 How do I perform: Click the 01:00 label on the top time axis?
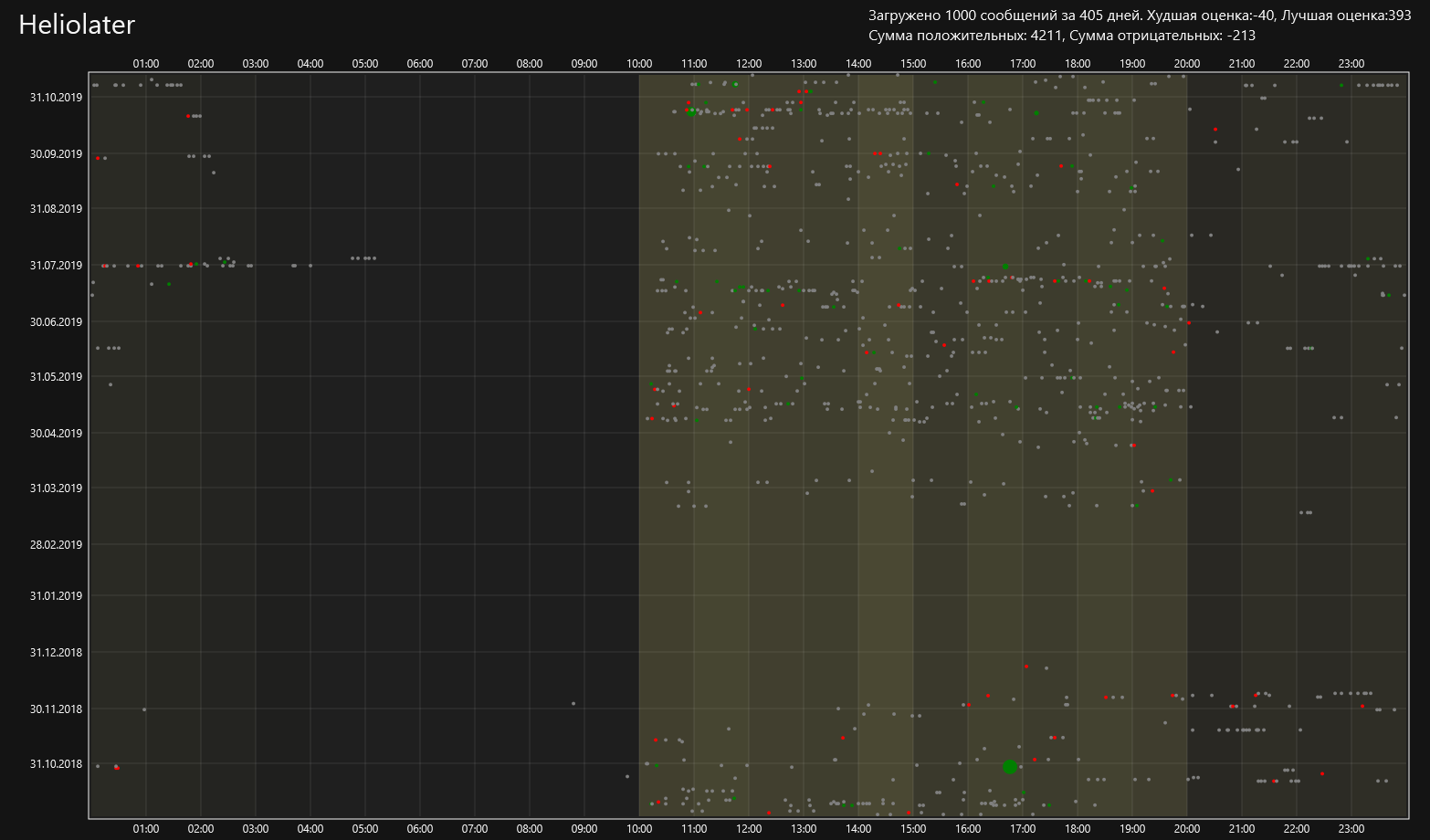pos(146,64)
